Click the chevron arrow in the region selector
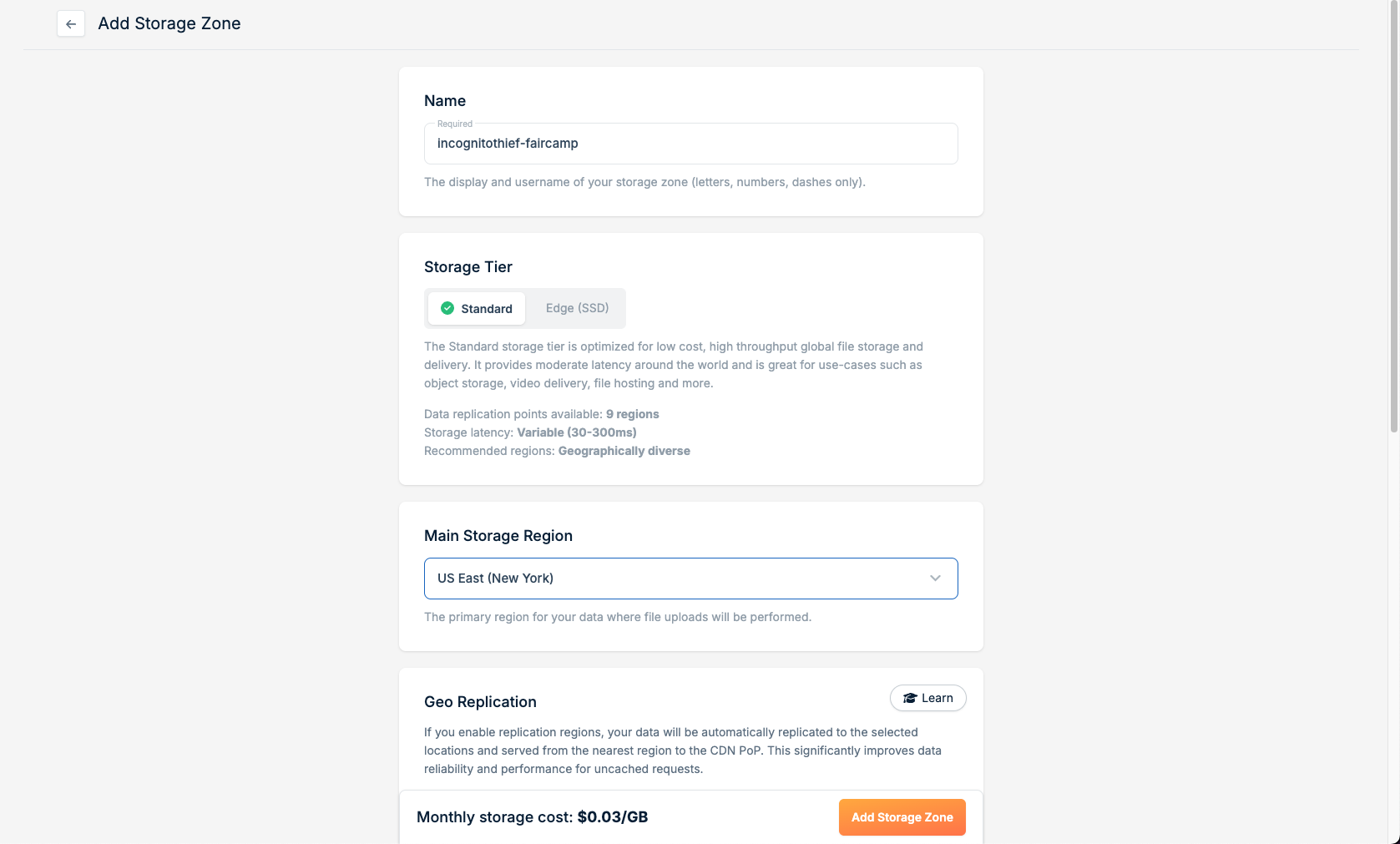 [935, 579]
